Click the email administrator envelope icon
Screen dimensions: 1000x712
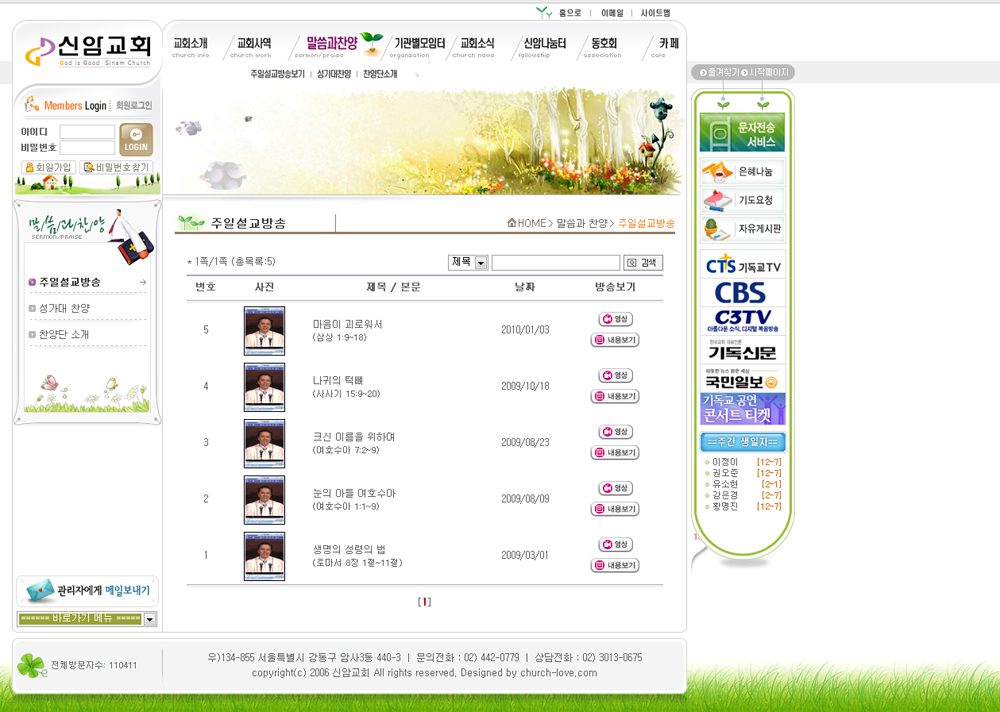tap(38, 591)
